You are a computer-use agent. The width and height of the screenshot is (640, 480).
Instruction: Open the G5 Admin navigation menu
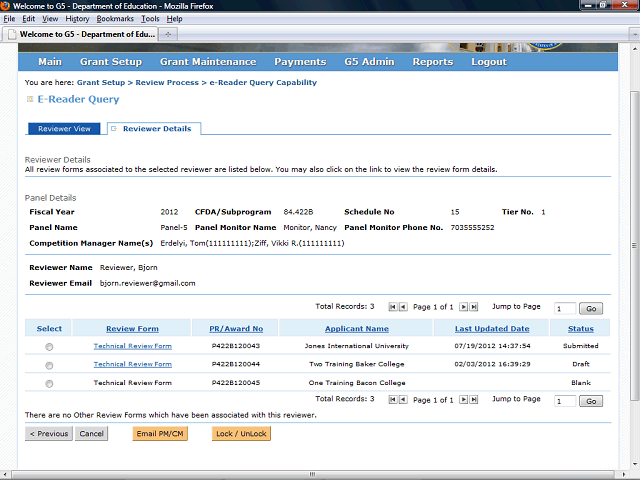pos(369,62)
